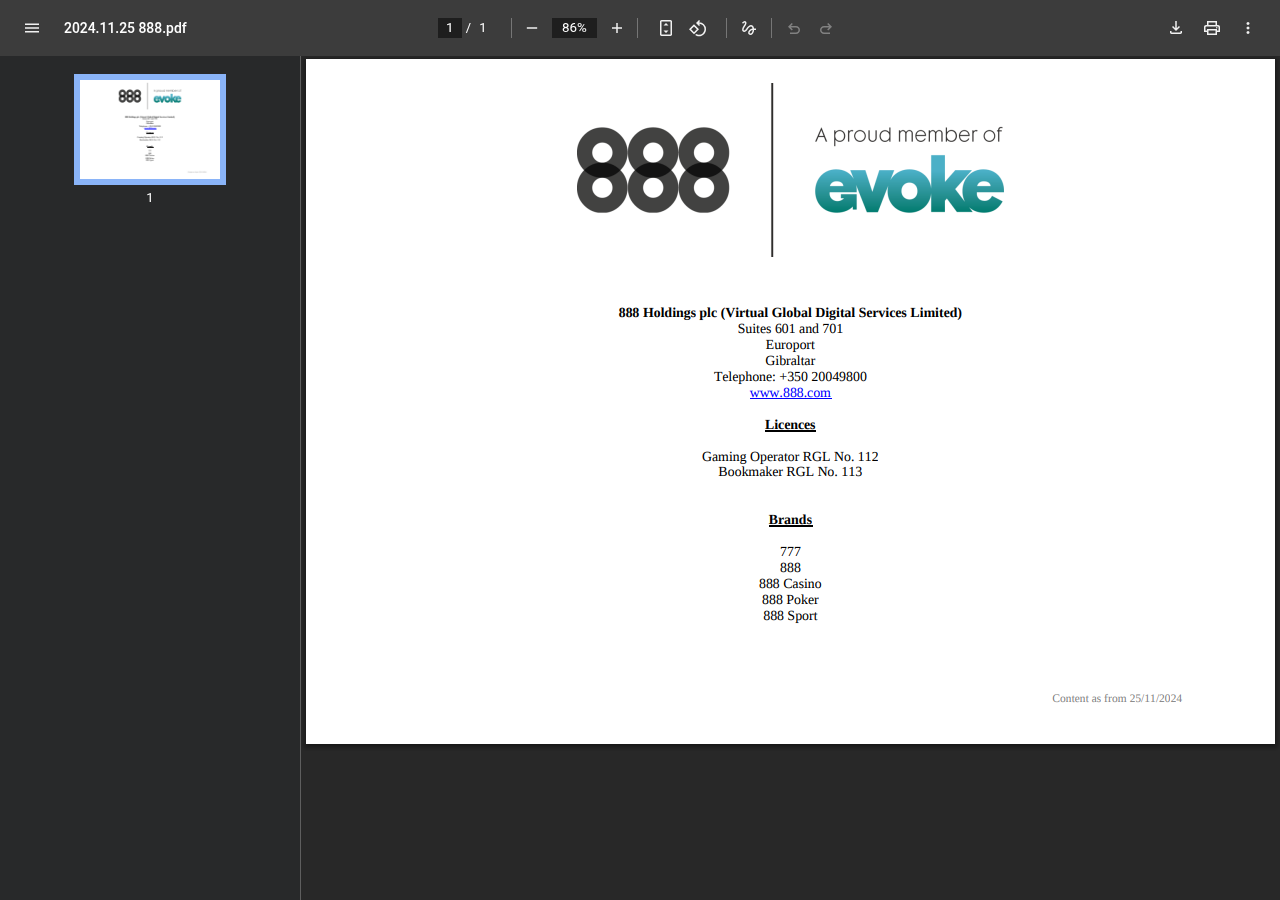
Task: Zoom out with the minus icon
Action: tap(532, 28)
